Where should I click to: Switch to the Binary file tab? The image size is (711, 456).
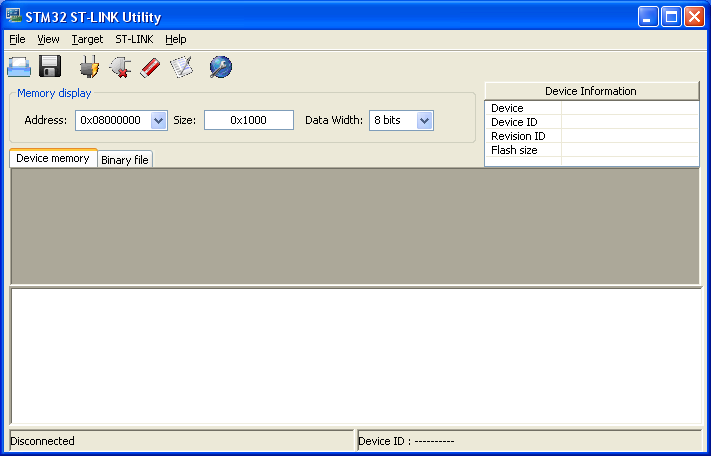[125, 160]
